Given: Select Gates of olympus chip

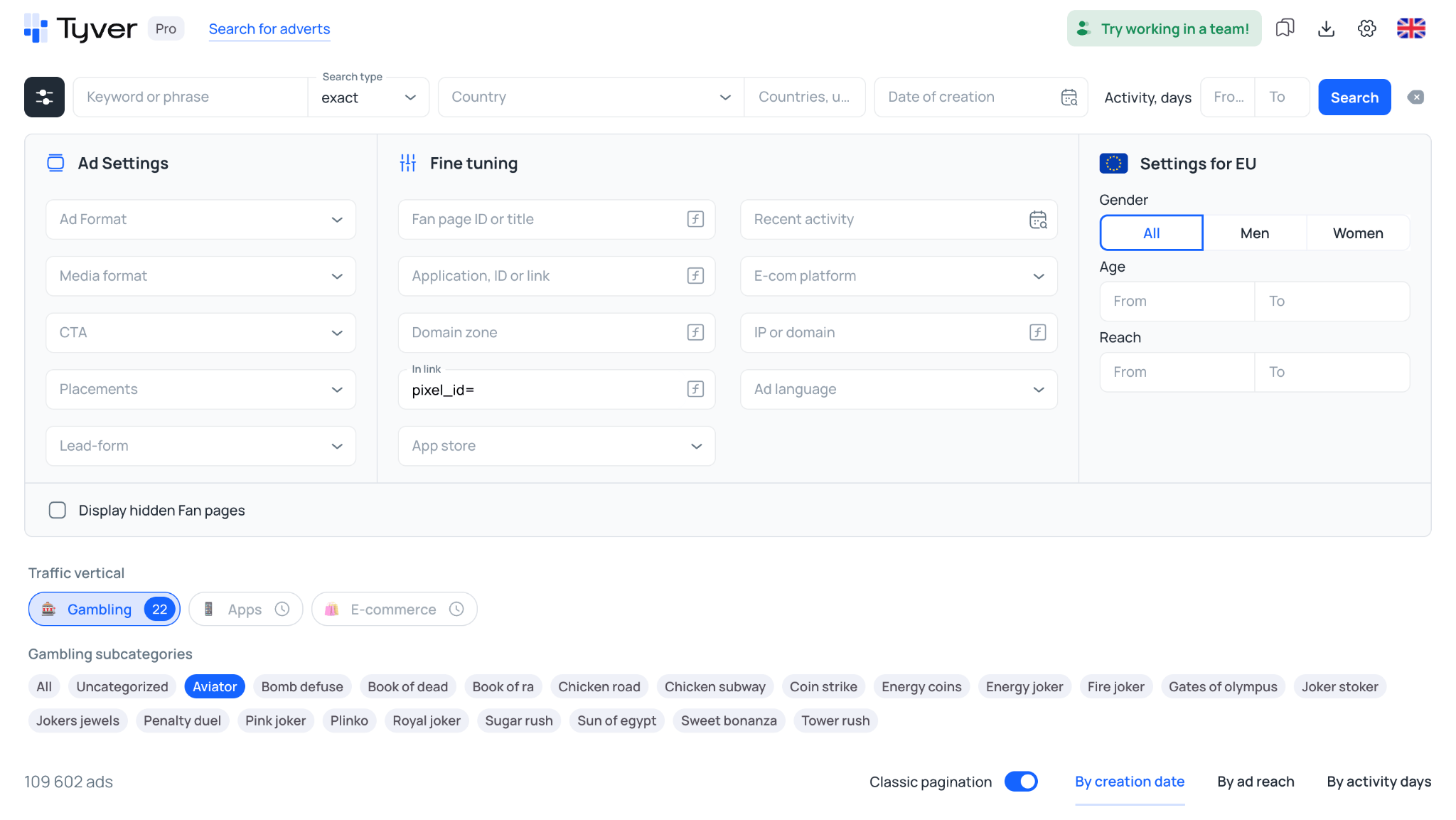Looking at the screenshot, I should pyautogui.click(x=1223, y=686).
